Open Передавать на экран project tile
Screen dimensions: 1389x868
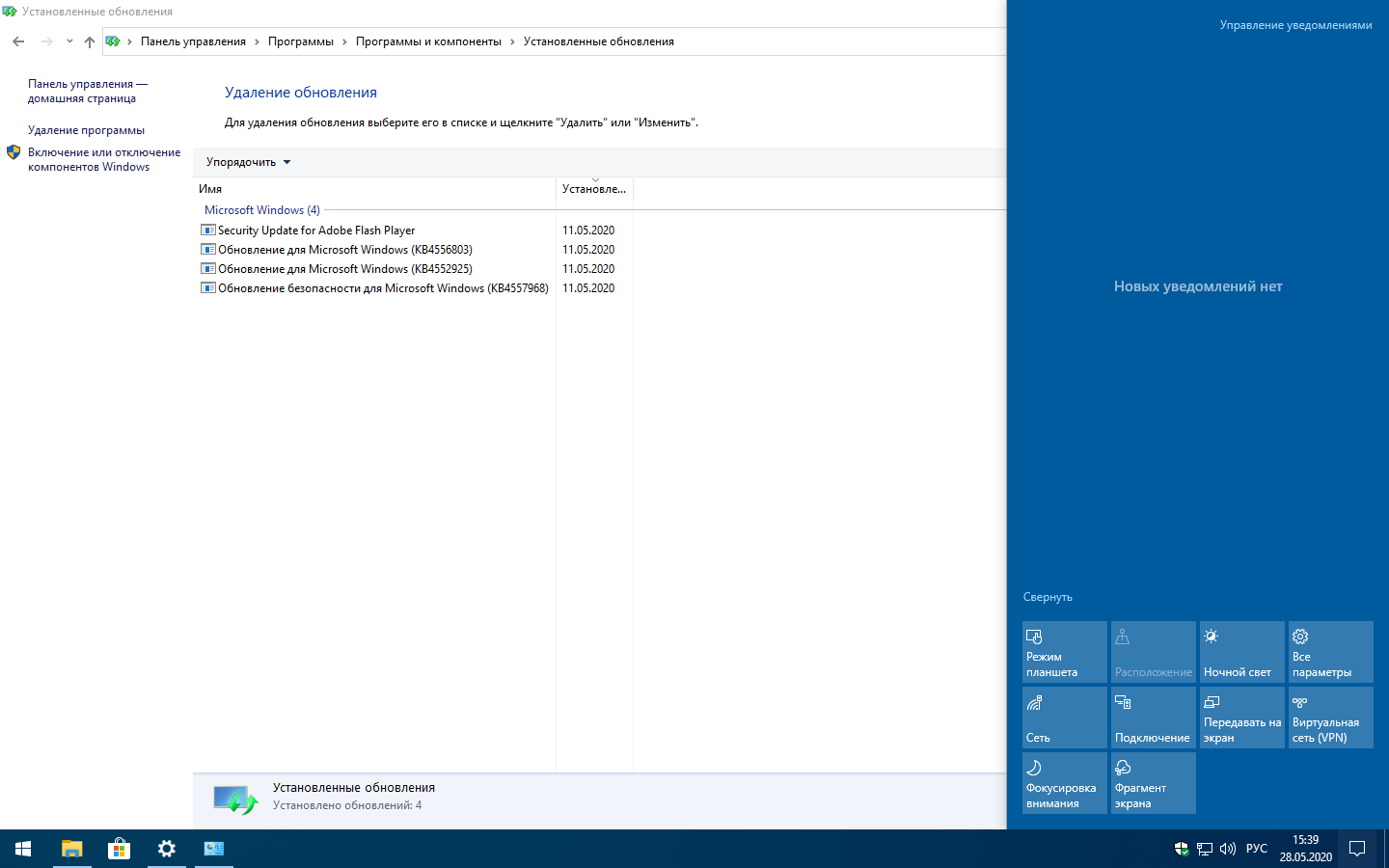coord(1242,718)
